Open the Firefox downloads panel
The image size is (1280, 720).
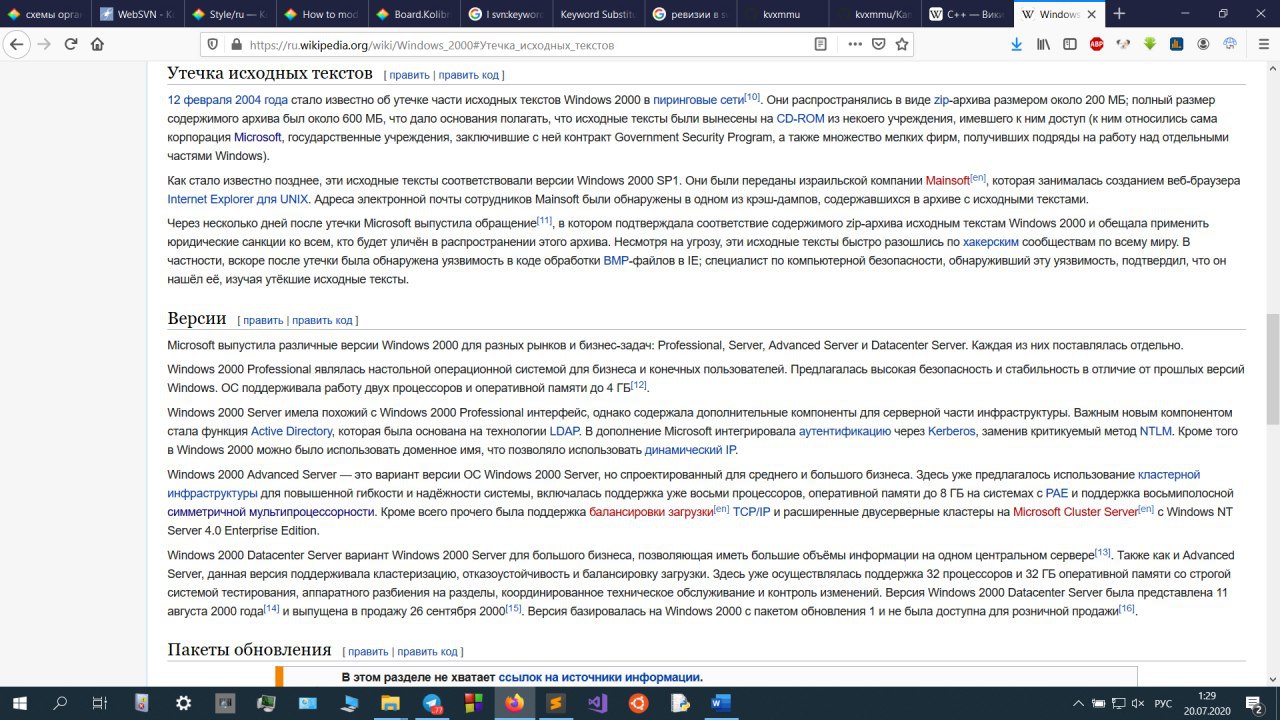[x=1017, y=44]
